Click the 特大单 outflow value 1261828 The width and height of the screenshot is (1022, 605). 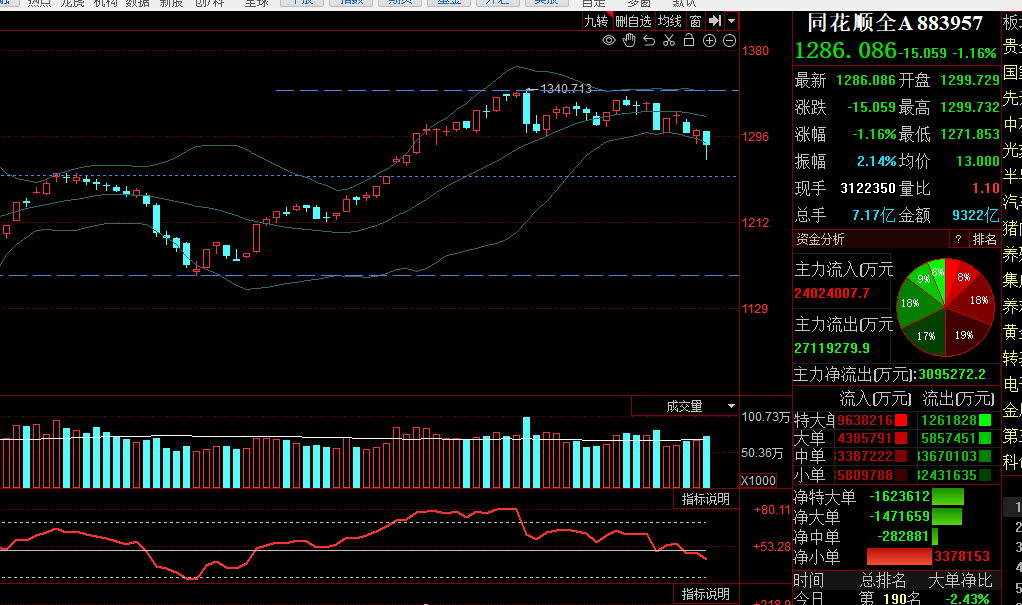(x=949, y=421)
